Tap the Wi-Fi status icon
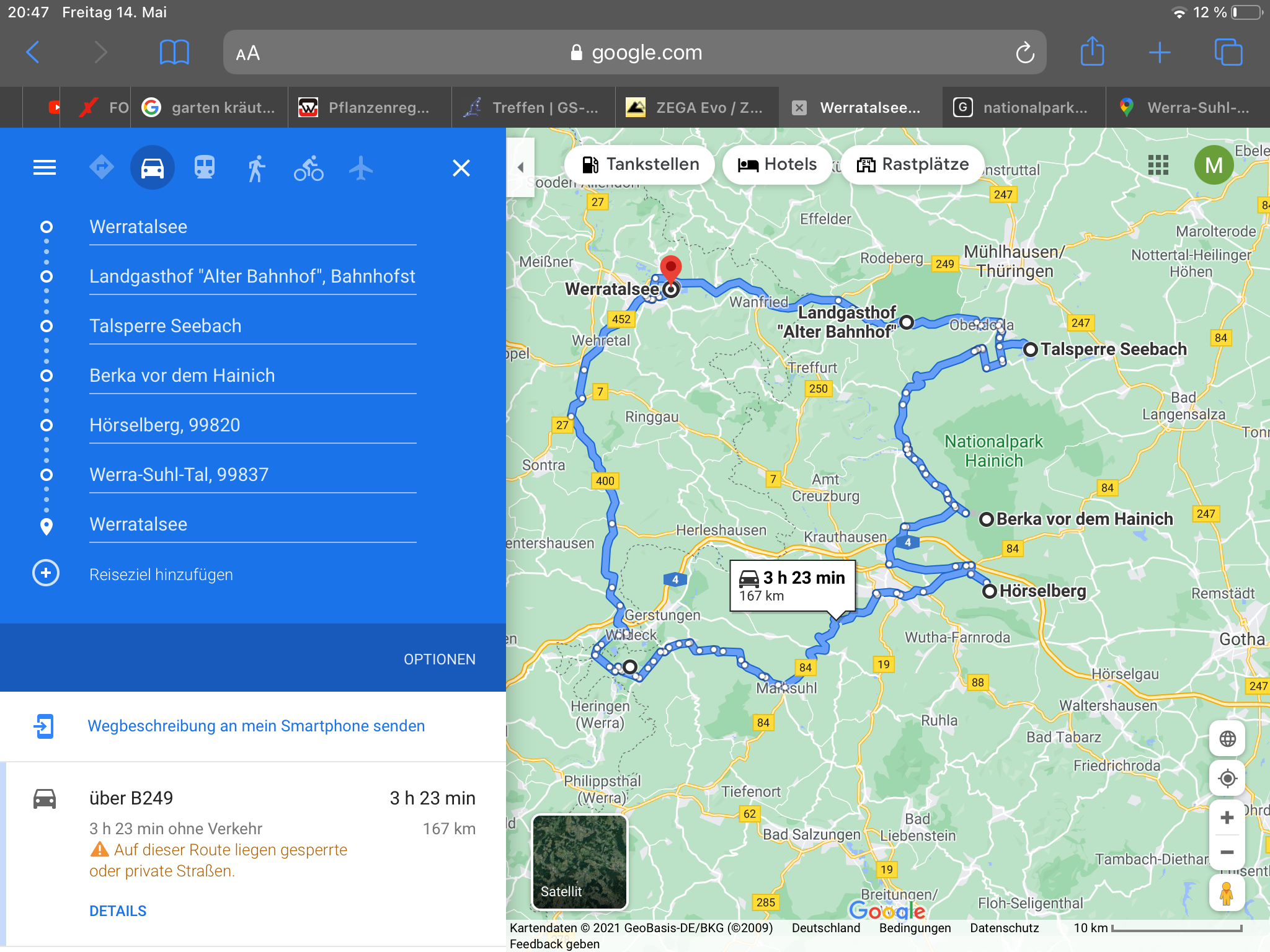Screen dimensions: 1270x952 coord(1179,12)
